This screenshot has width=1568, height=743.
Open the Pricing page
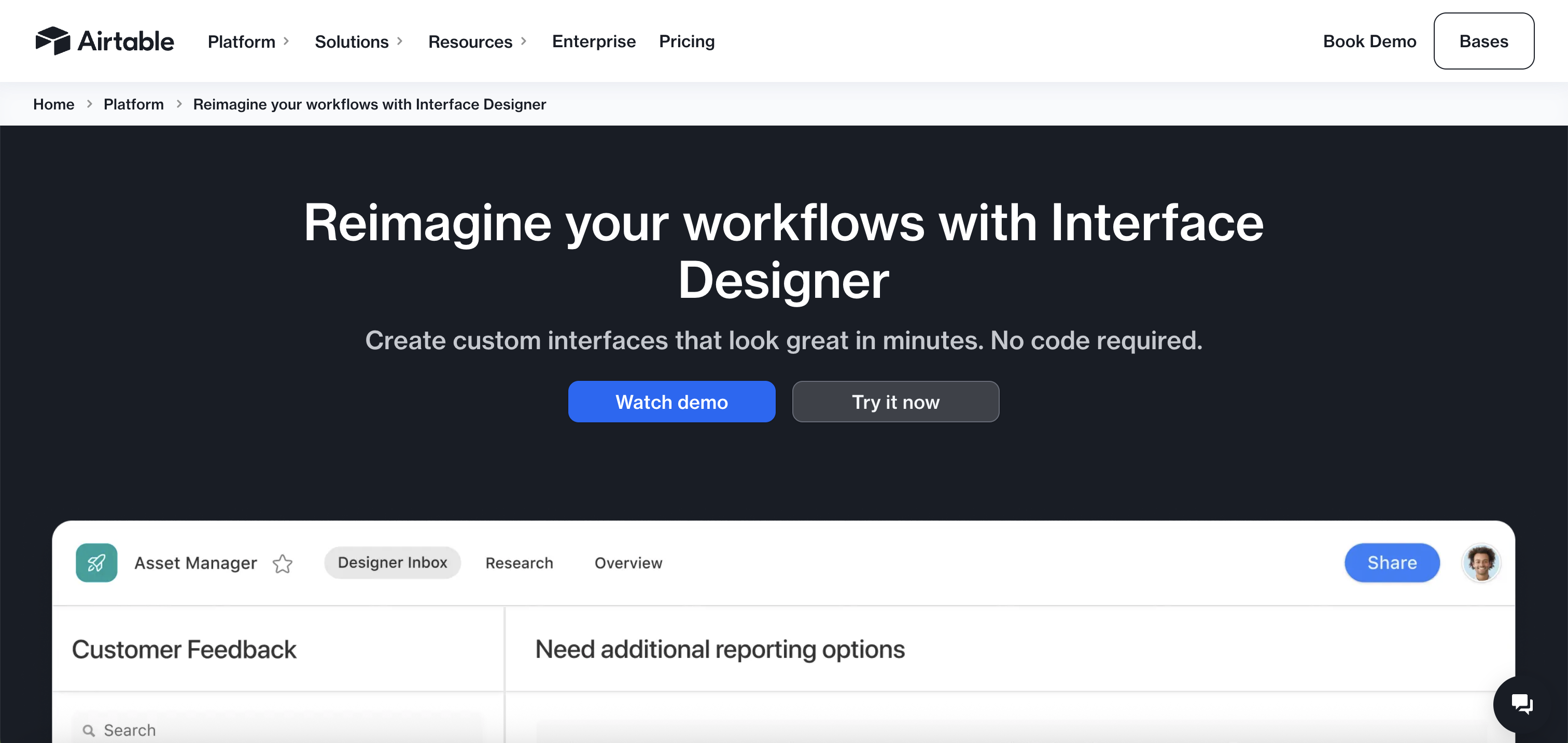(x=687, y=42)
